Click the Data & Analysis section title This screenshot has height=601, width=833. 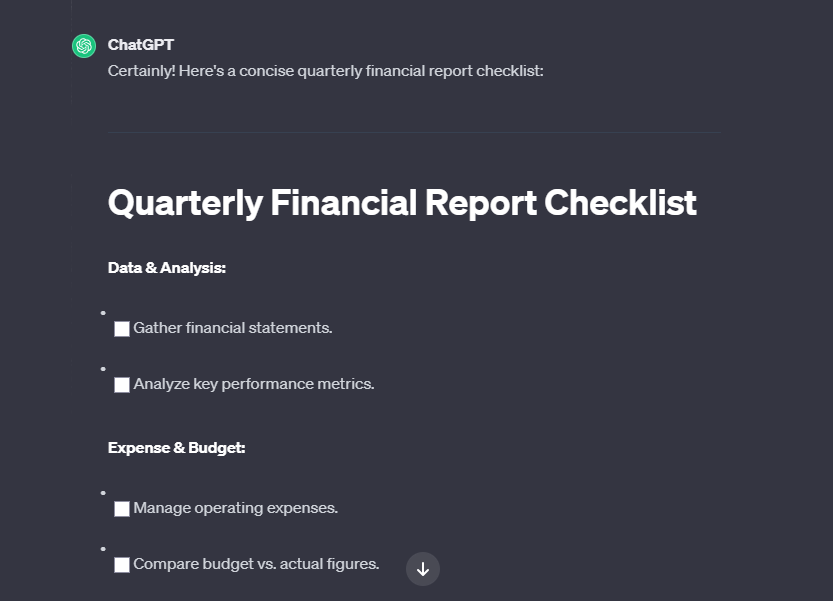[167, 268]
